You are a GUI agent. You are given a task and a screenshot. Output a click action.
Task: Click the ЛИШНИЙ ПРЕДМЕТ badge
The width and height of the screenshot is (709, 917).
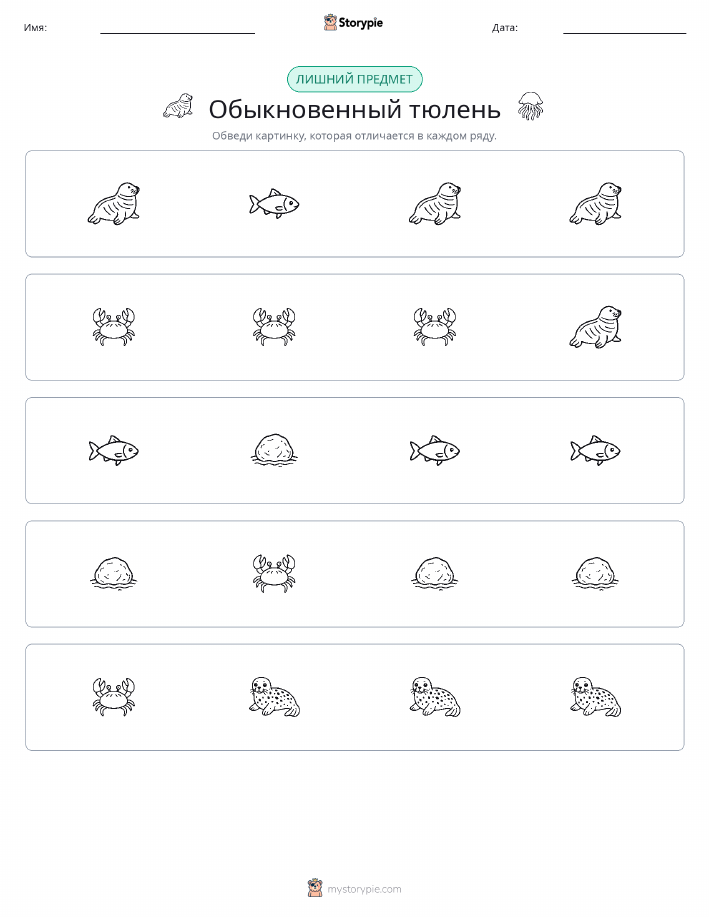click(354, 80)
